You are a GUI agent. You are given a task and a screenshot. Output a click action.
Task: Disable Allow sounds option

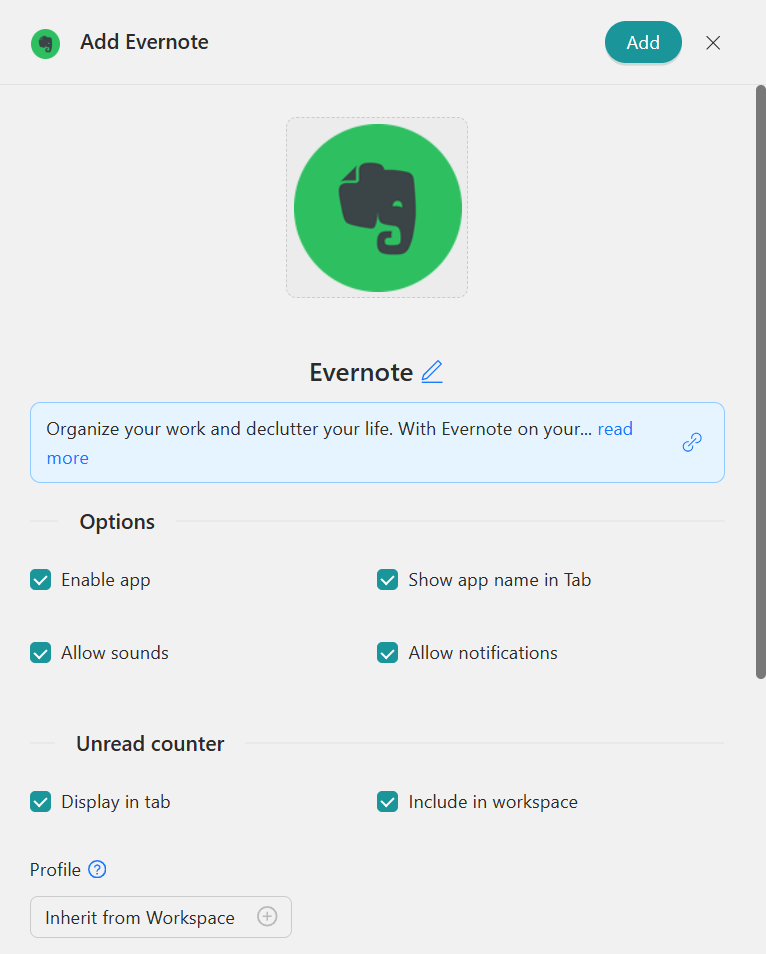[x=41, y=653]
